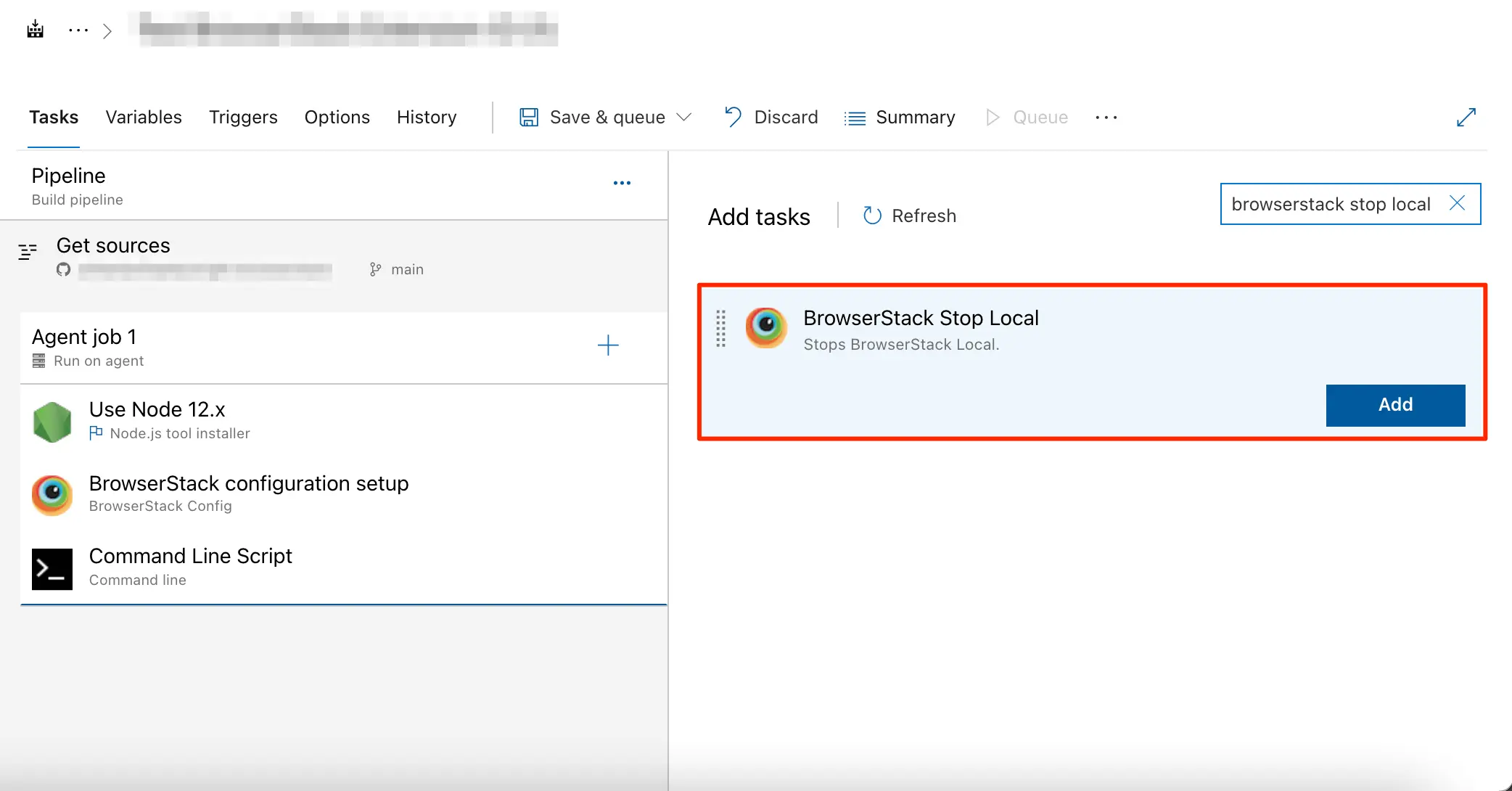Open the Summary list view
This screenshot has height=791, width=1512.
coord(900,118)
